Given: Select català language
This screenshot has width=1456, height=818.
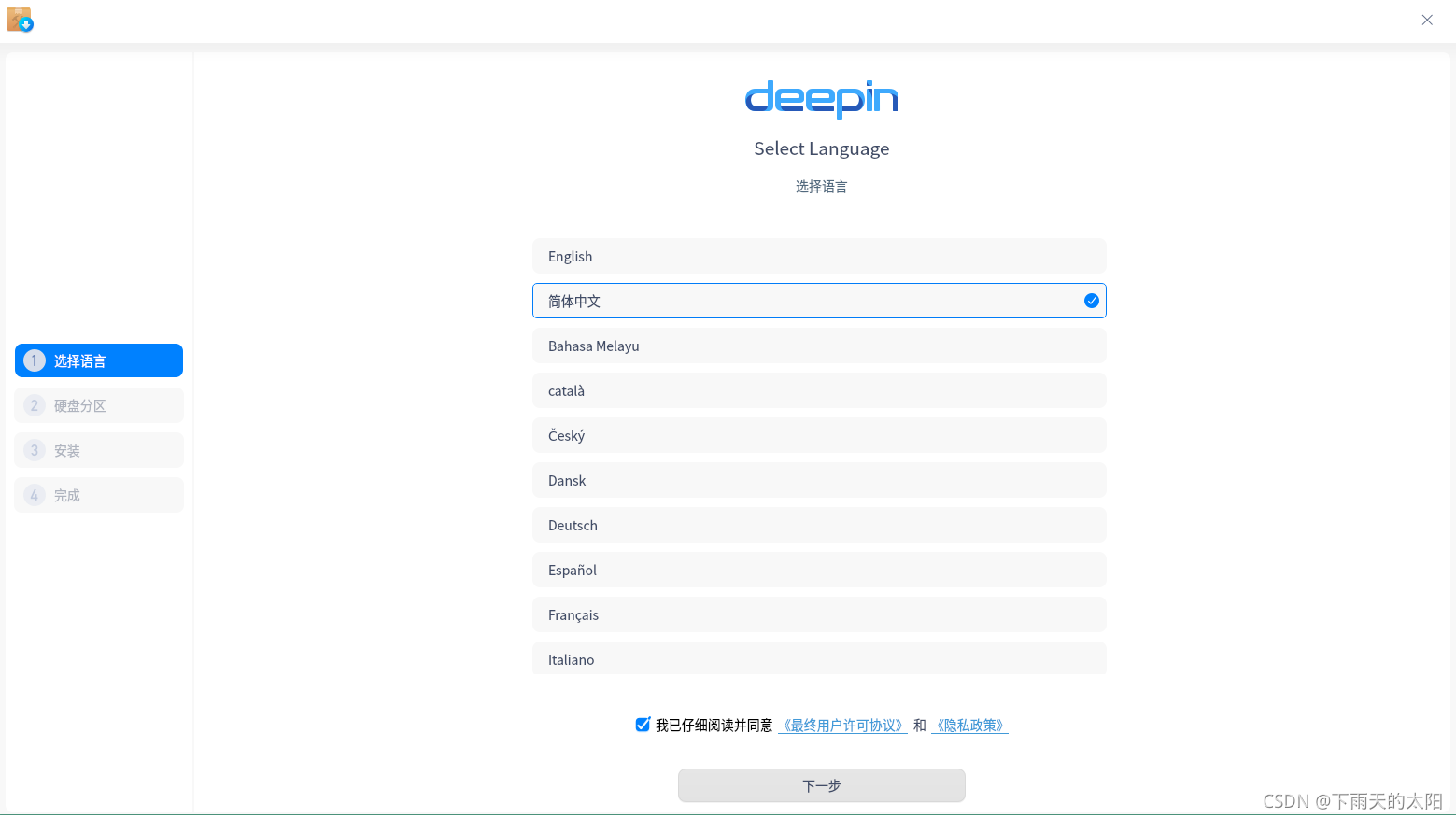Looking at the screenshot, I should pyautogui.click(x=819, y=390).
